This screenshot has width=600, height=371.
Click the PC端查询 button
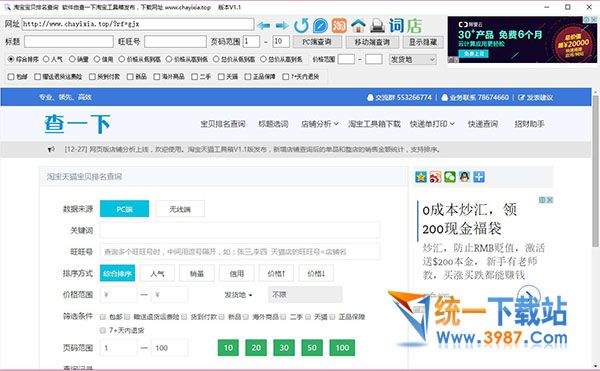coord(317,42)
